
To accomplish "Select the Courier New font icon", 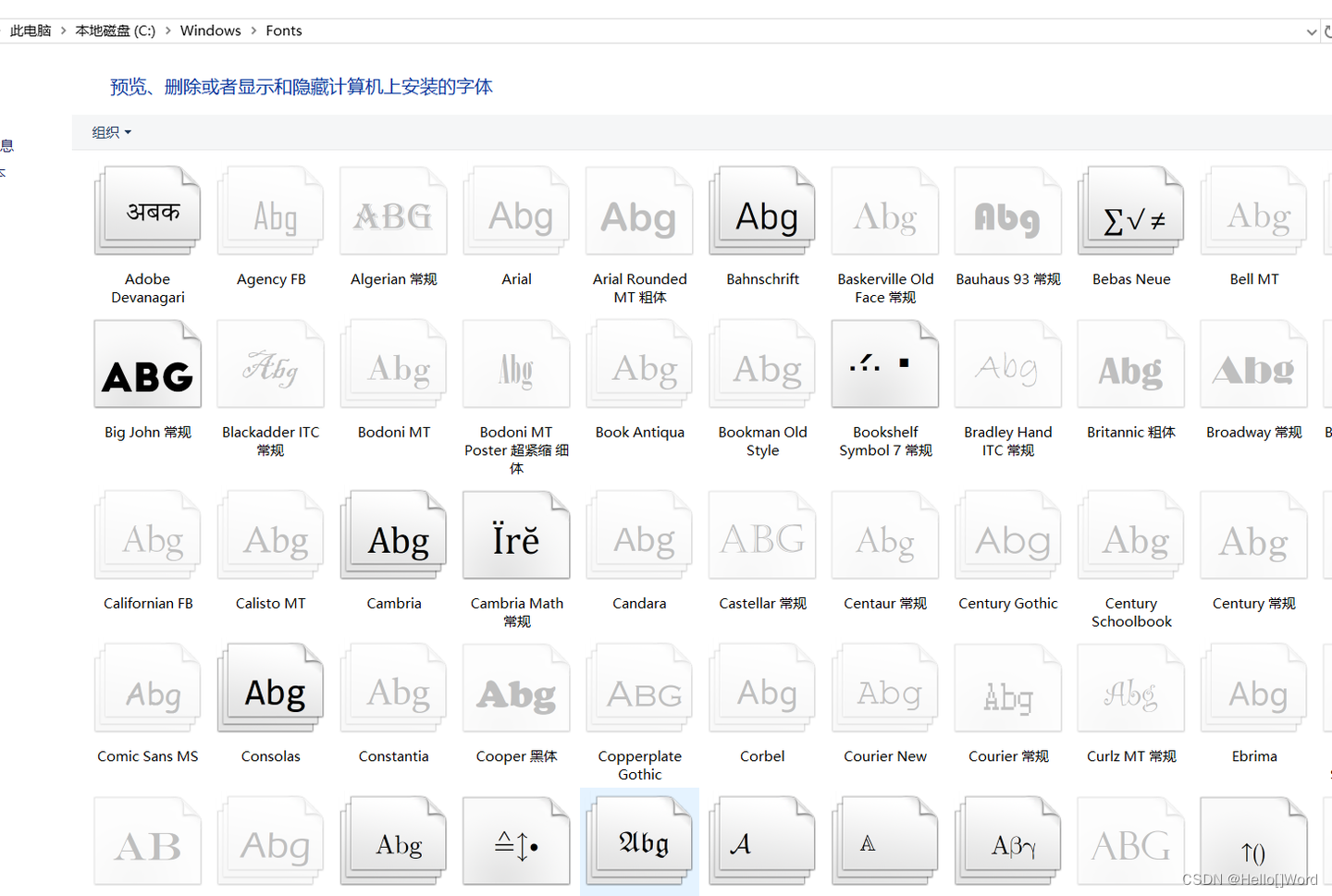I will click(x=885, y=688).
